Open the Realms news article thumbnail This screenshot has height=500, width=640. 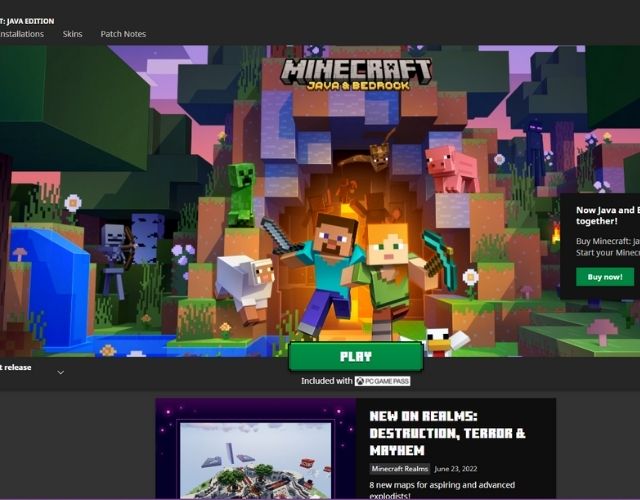[256, 449]
